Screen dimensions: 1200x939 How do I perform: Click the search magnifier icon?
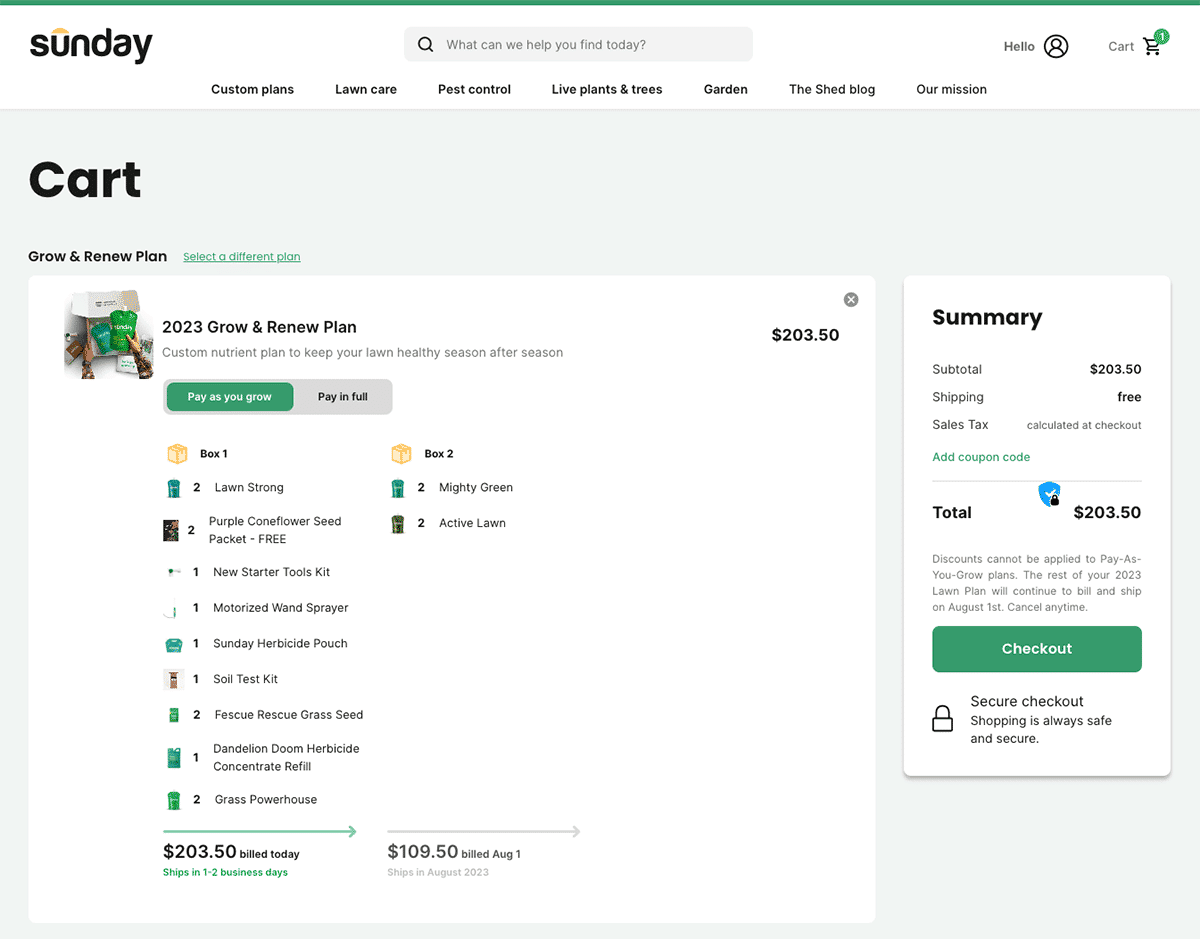426,44
